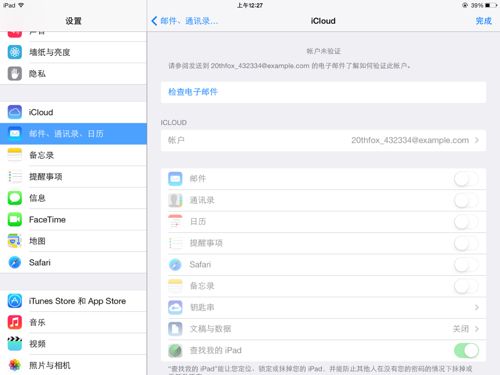Tap the Contacts (通讯录) icon in iCloud list
The height and width of the screenshot is (375, 500).
pos(175,200)
